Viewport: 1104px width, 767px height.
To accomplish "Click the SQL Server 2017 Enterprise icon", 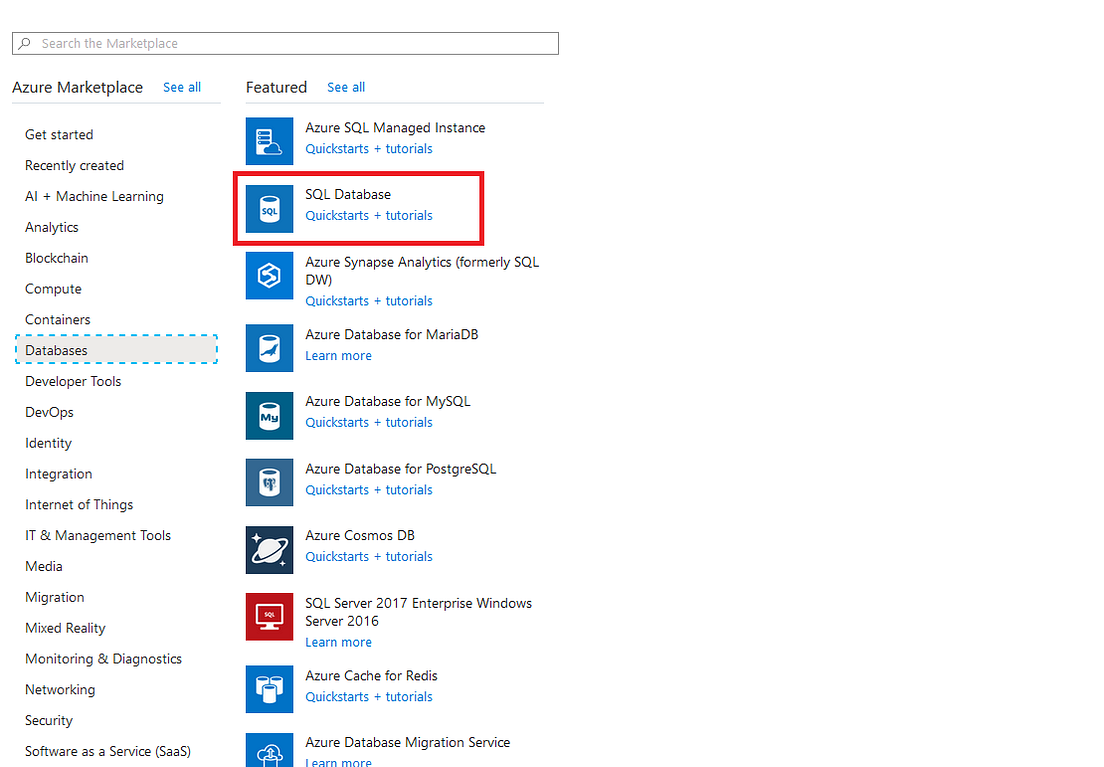I will [x=269, y=616].
